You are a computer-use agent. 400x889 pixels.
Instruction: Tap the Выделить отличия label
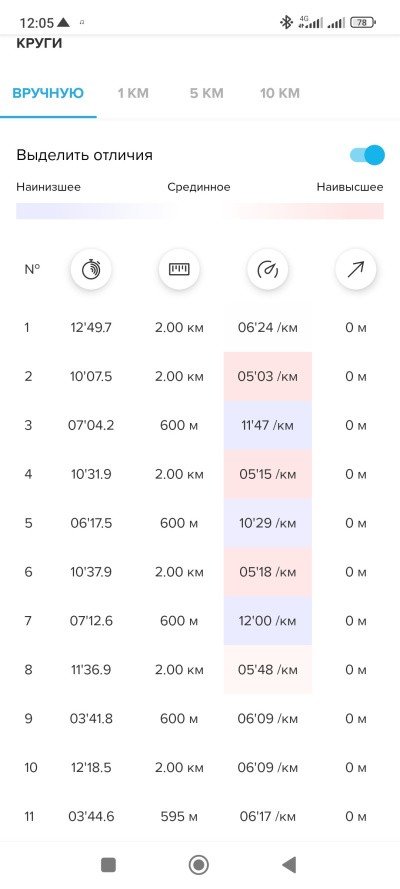(84, 155)
